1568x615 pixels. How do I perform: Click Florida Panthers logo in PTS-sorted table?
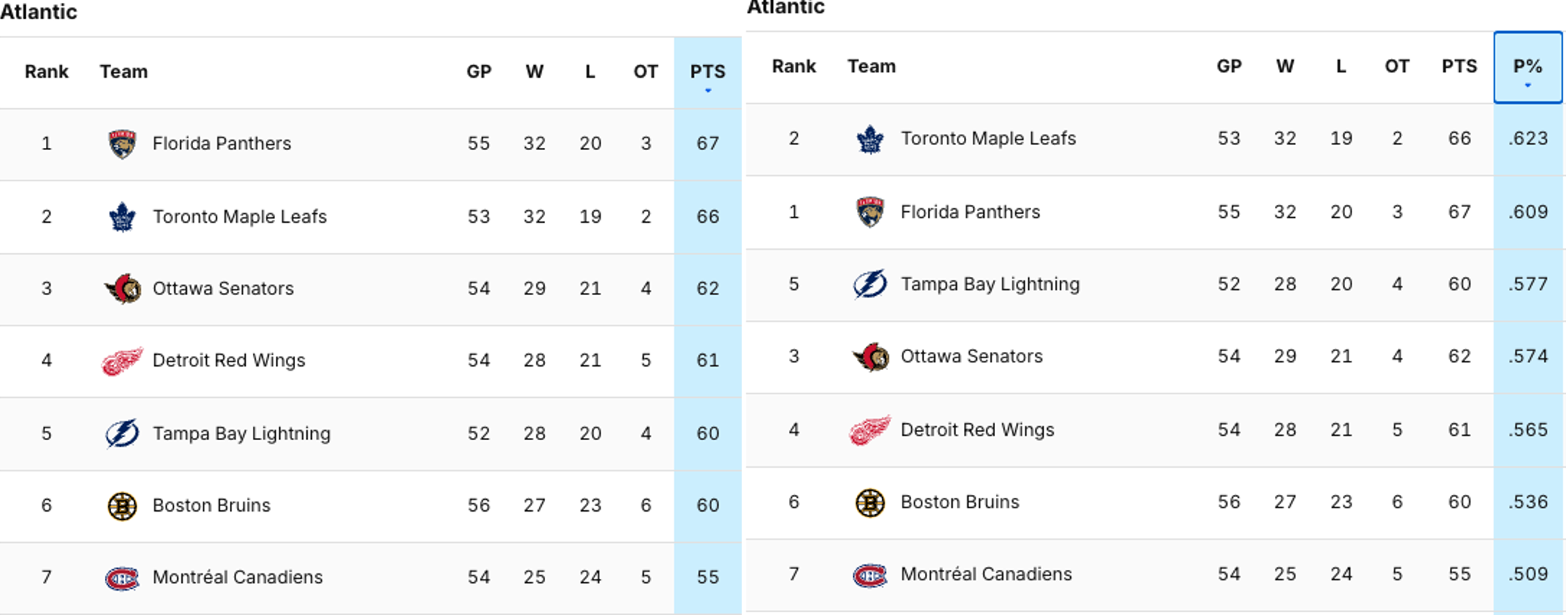122,144
